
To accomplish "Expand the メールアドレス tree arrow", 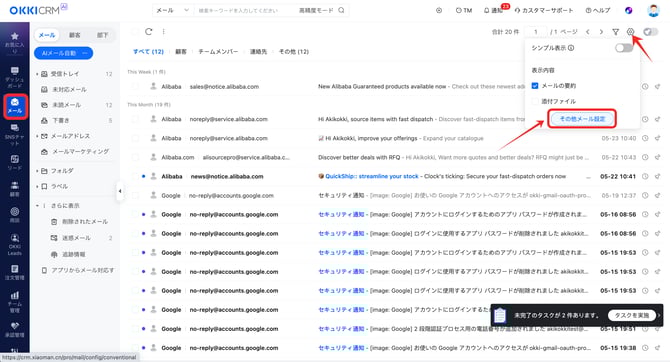I will (37, 136).
